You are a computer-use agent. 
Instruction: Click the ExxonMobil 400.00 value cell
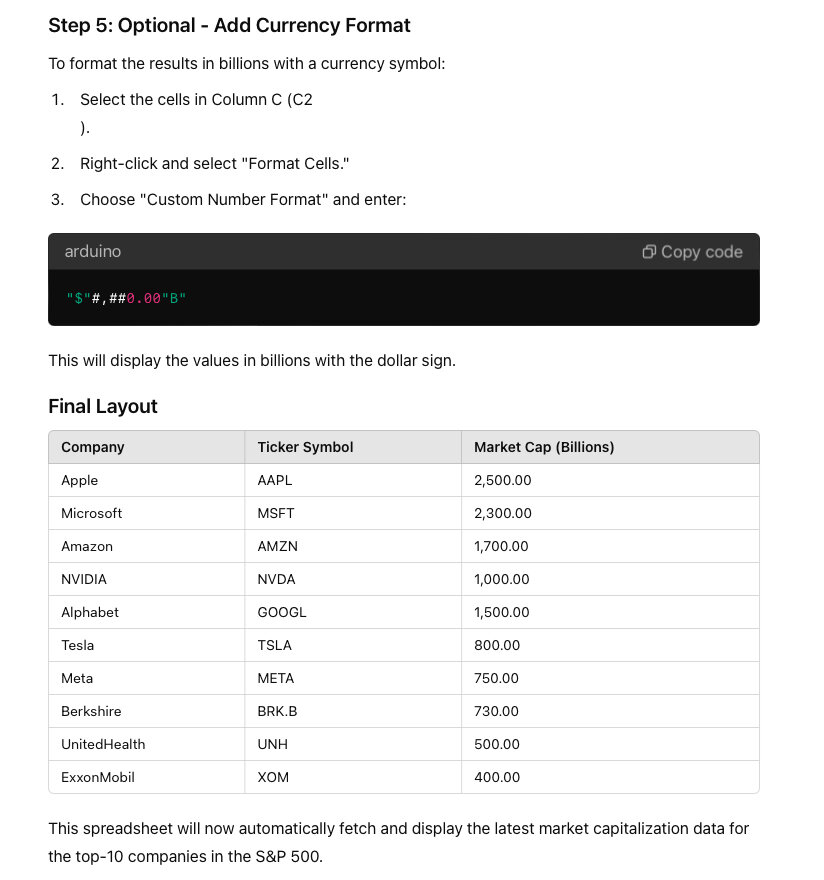(x=497, y=777)
